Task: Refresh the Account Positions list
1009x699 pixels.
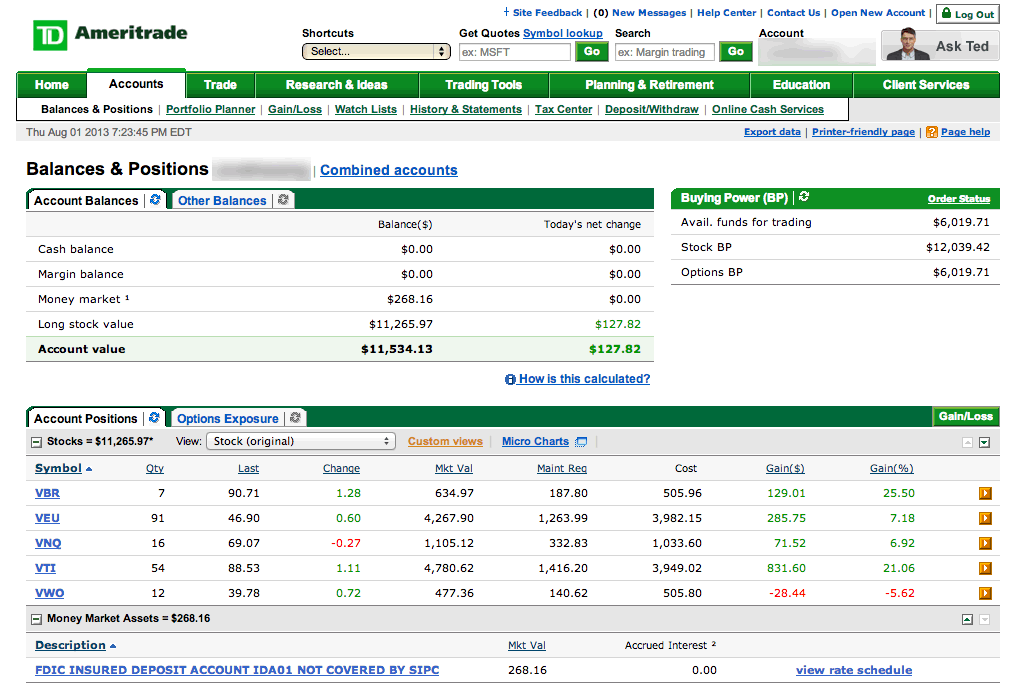Action: tap(154, 418)
